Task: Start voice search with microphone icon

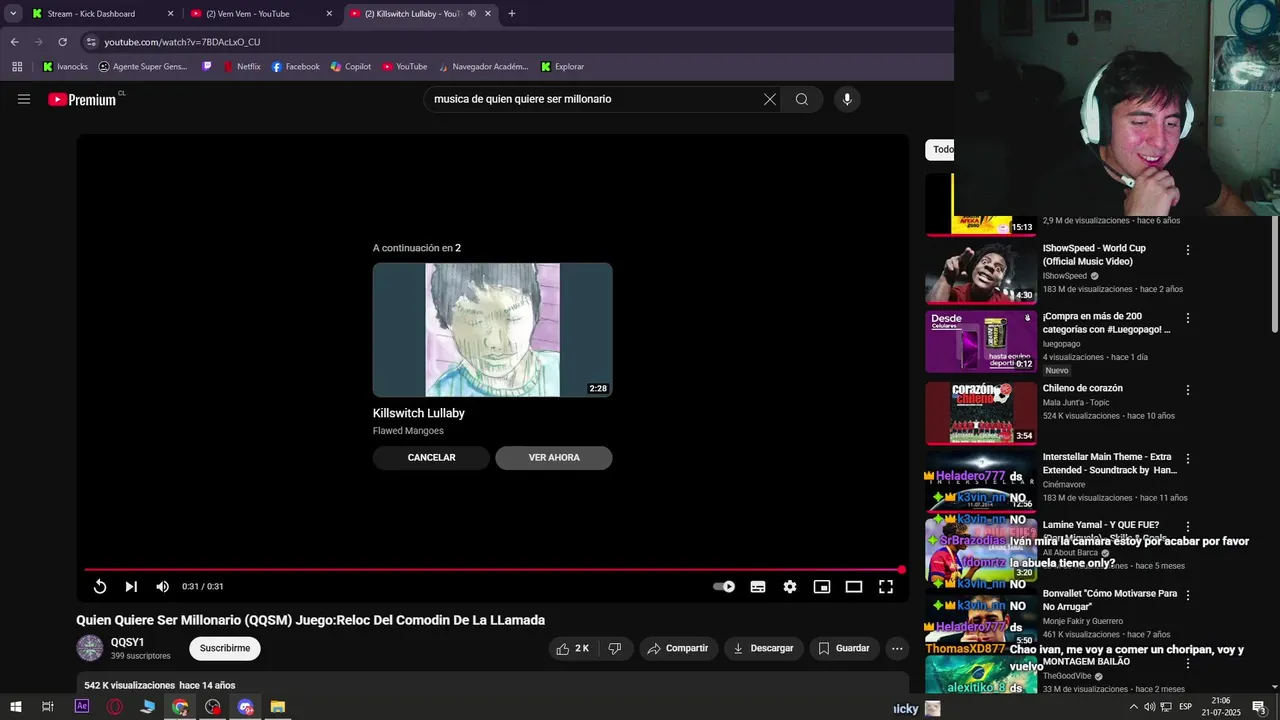Action: 847,99
